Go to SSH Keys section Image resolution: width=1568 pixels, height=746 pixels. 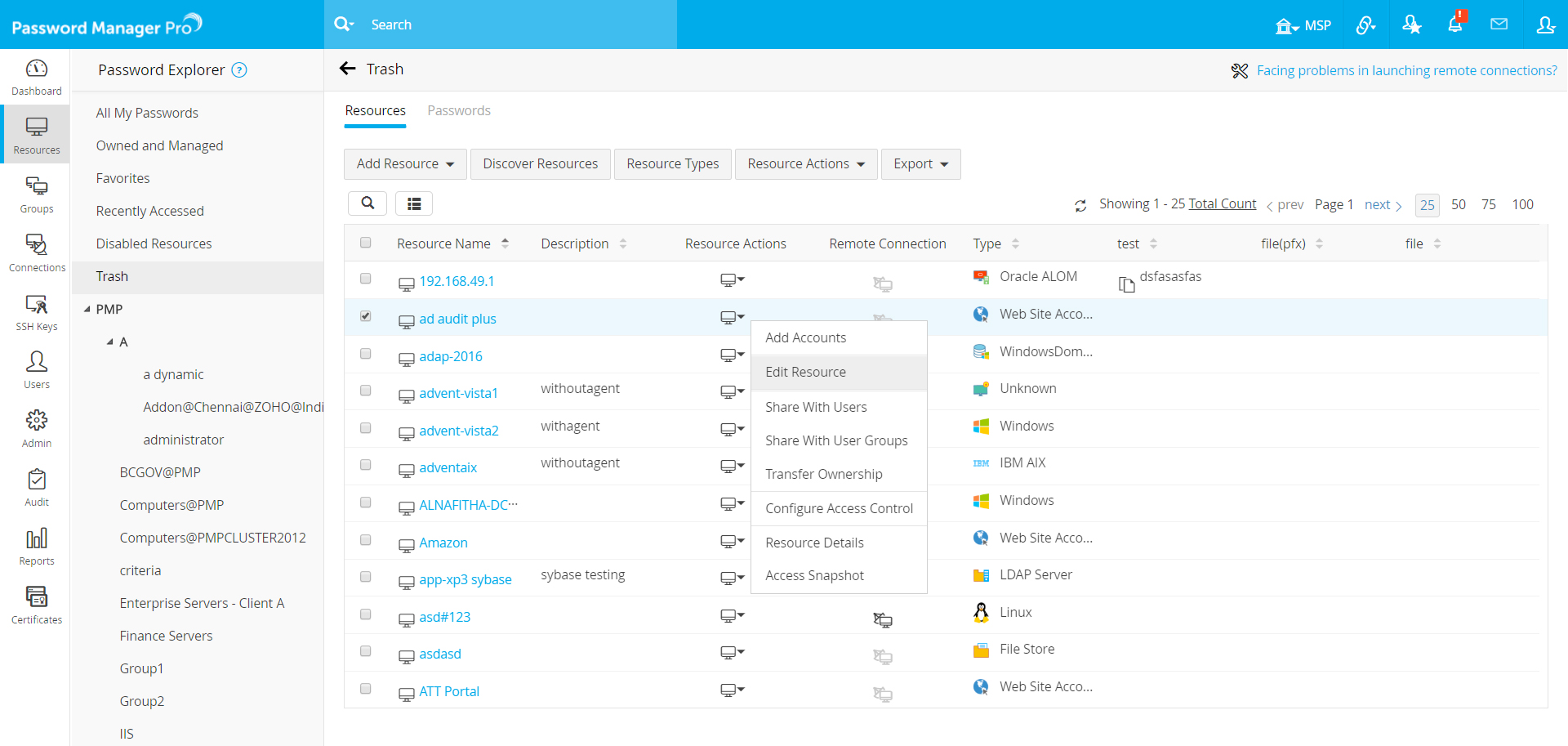point(37,313)
